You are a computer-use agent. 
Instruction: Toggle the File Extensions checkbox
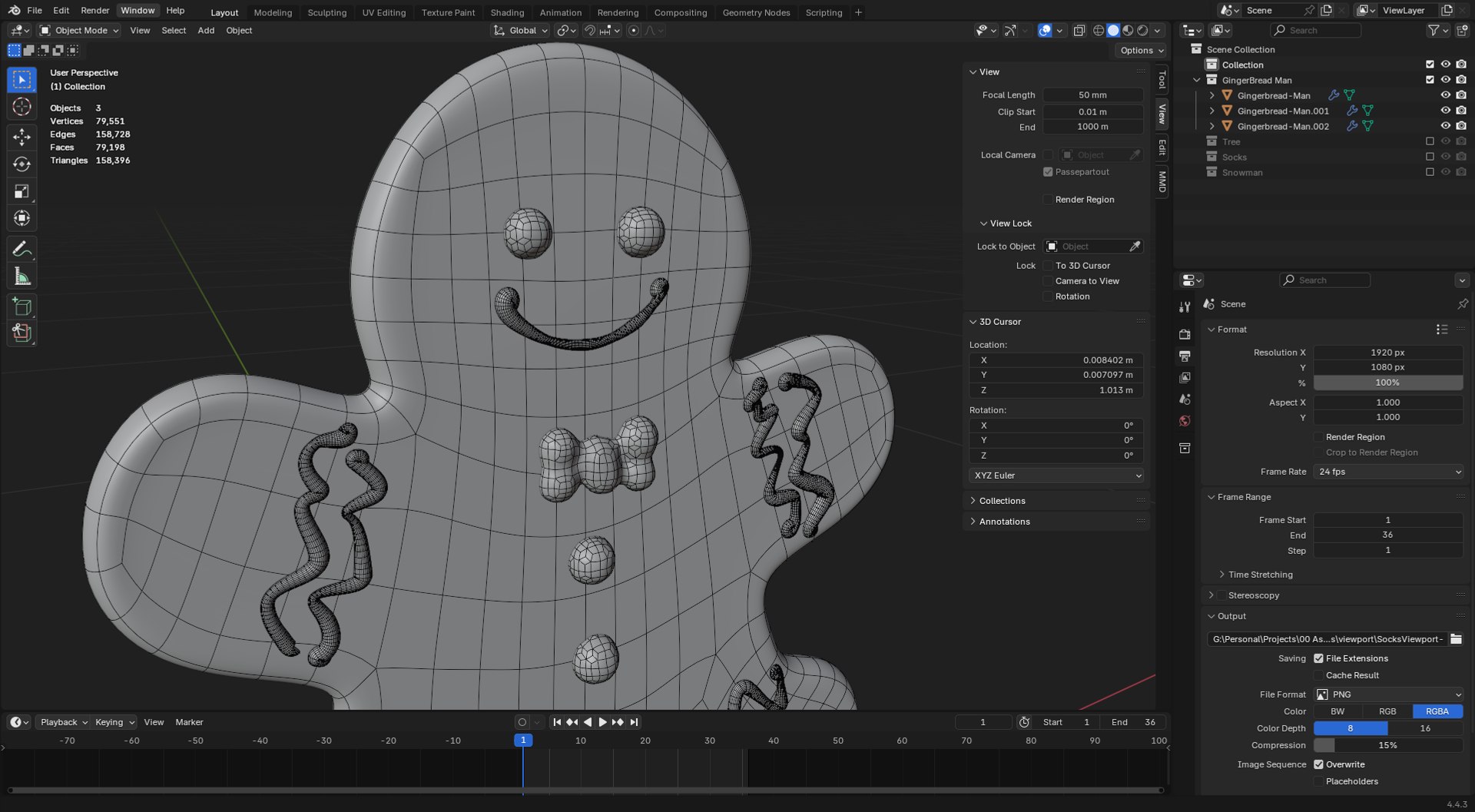click(1318, 658)
